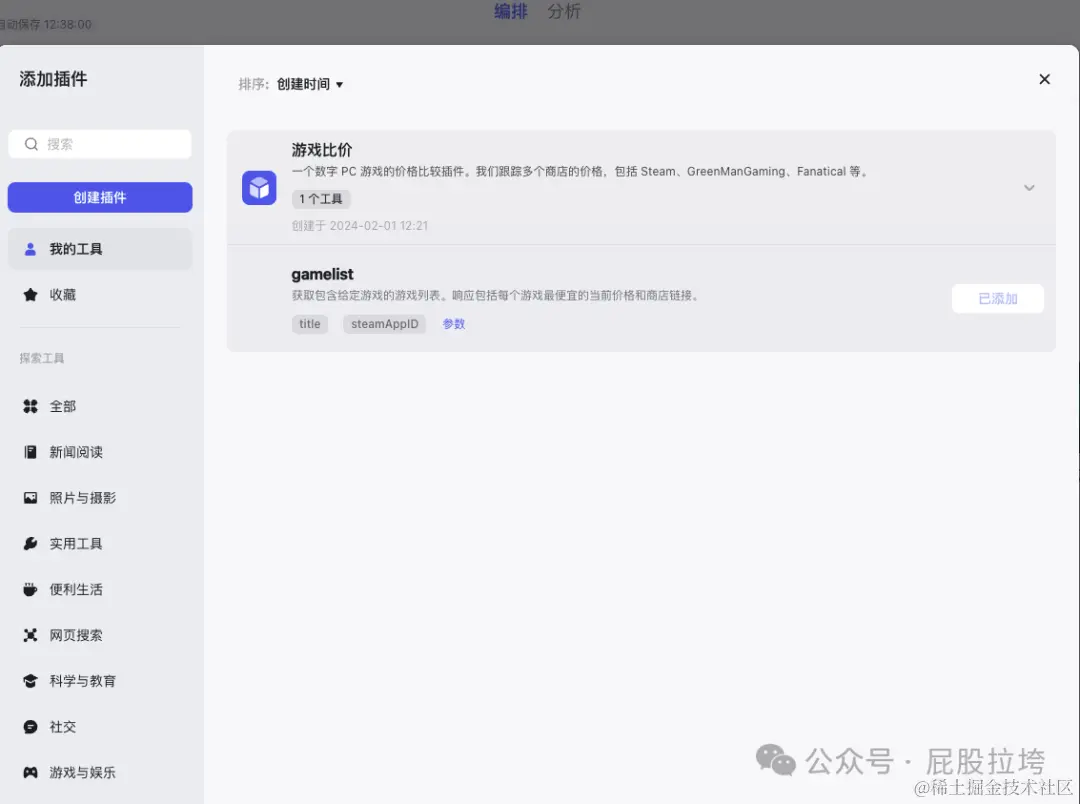
Task: Expand the gamelist 参数 parameters
Action: [x=453, y=323]
